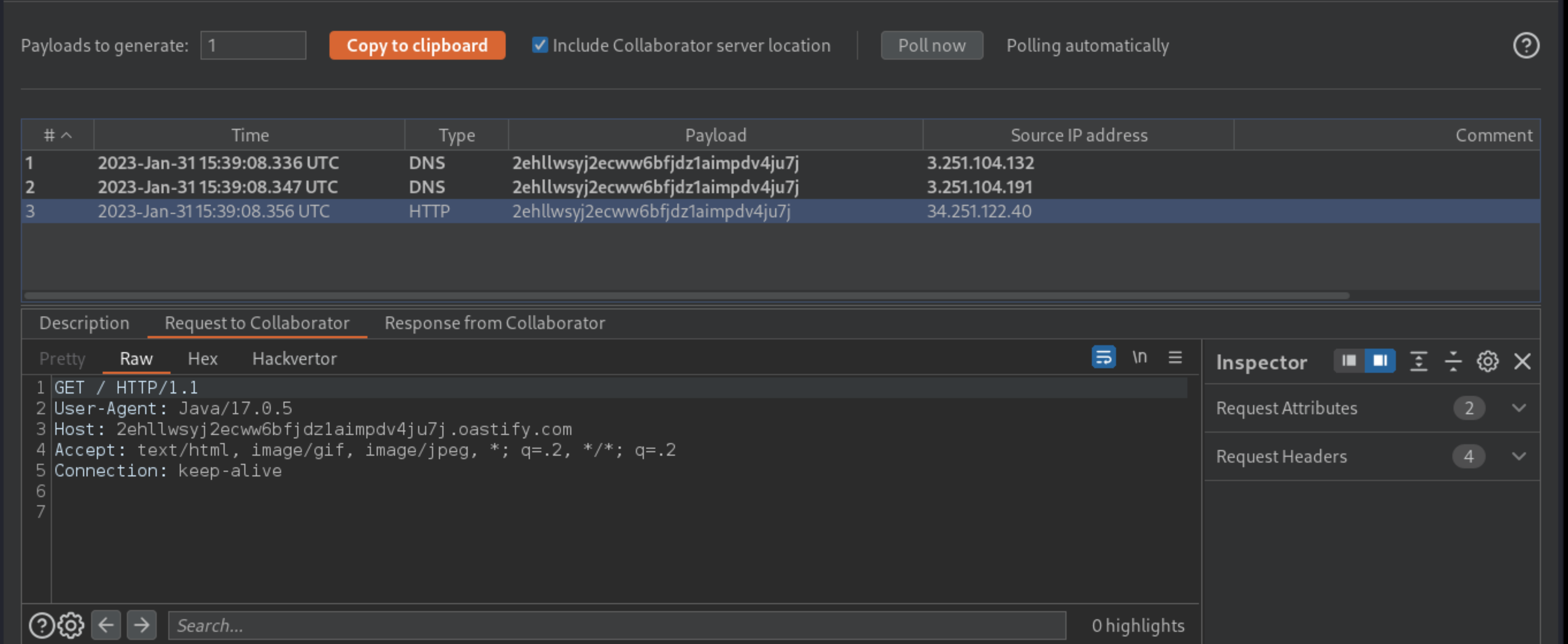1568x644 pixels.
Task: Select the Raw view tab
Action: click(x=136, y=358)
